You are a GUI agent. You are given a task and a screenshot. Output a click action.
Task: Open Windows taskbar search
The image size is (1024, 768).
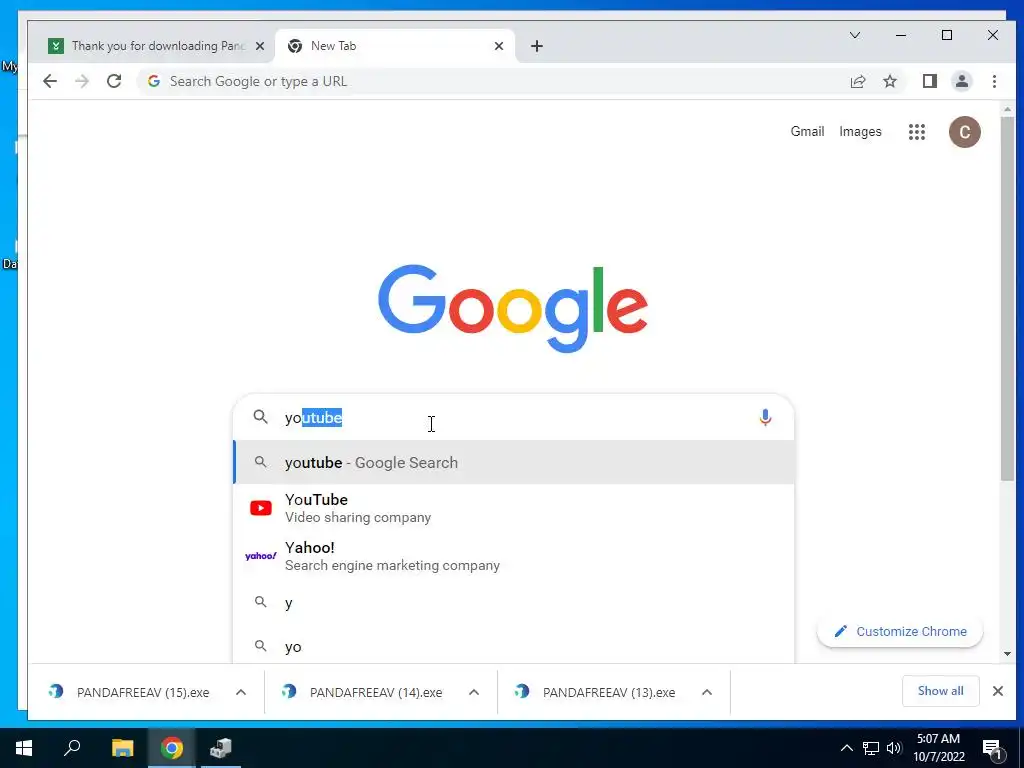click(x=72, y=748)
